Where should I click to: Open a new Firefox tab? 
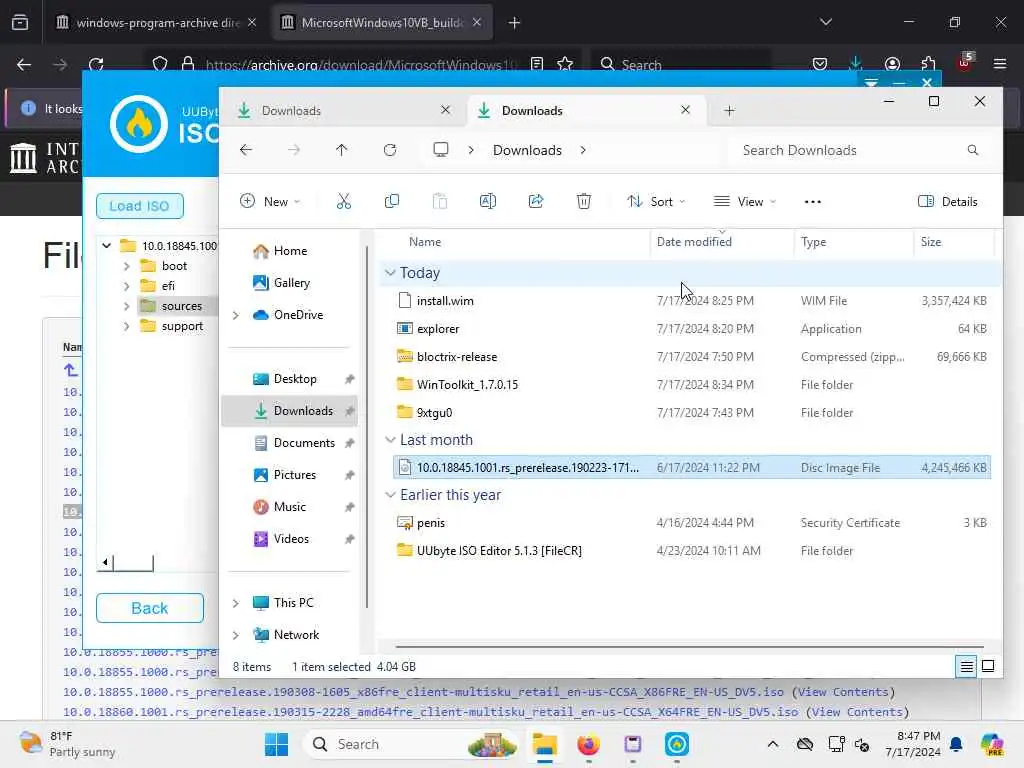coord(515,23)
